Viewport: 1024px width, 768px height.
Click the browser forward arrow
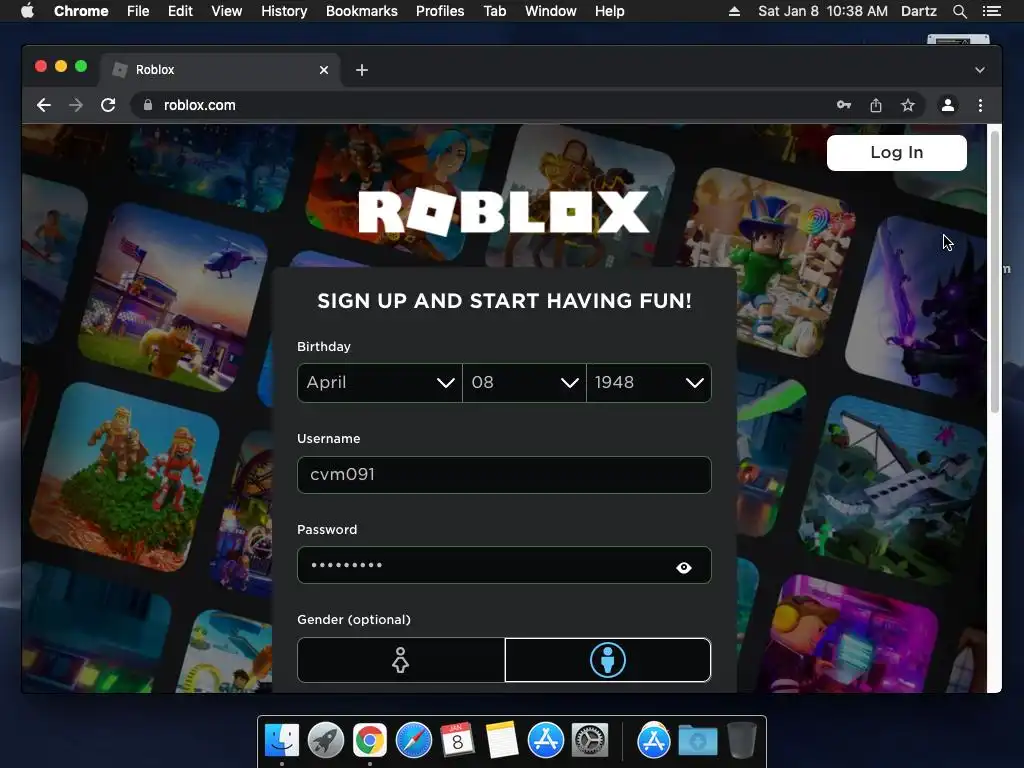point(76,105)
